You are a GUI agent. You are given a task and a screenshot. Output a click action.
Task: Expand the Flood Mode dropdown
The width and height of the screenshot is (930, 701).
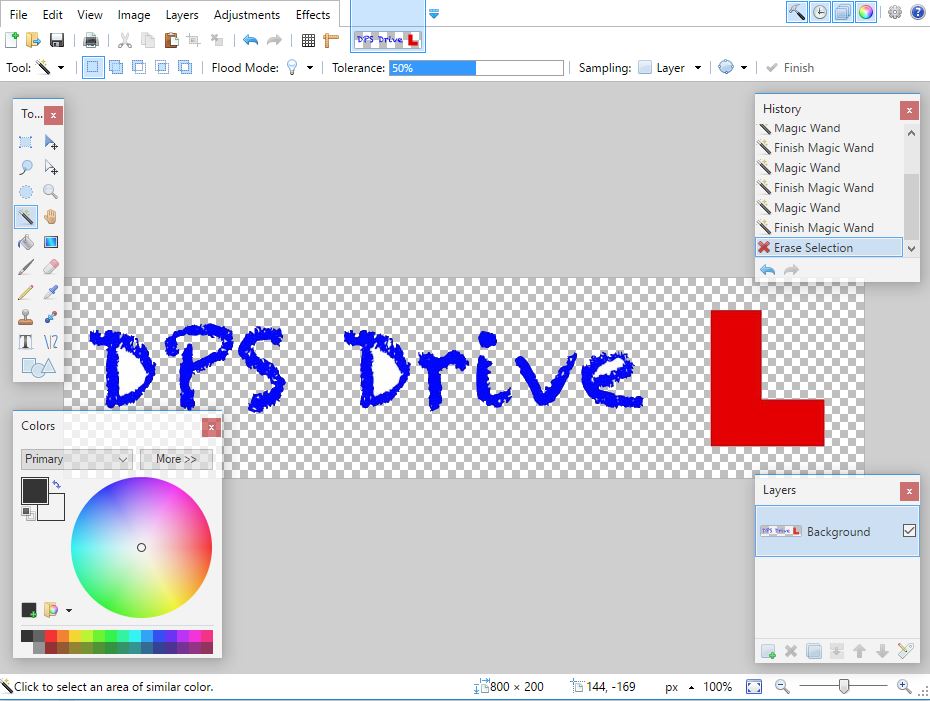click(x=309, y=68)
